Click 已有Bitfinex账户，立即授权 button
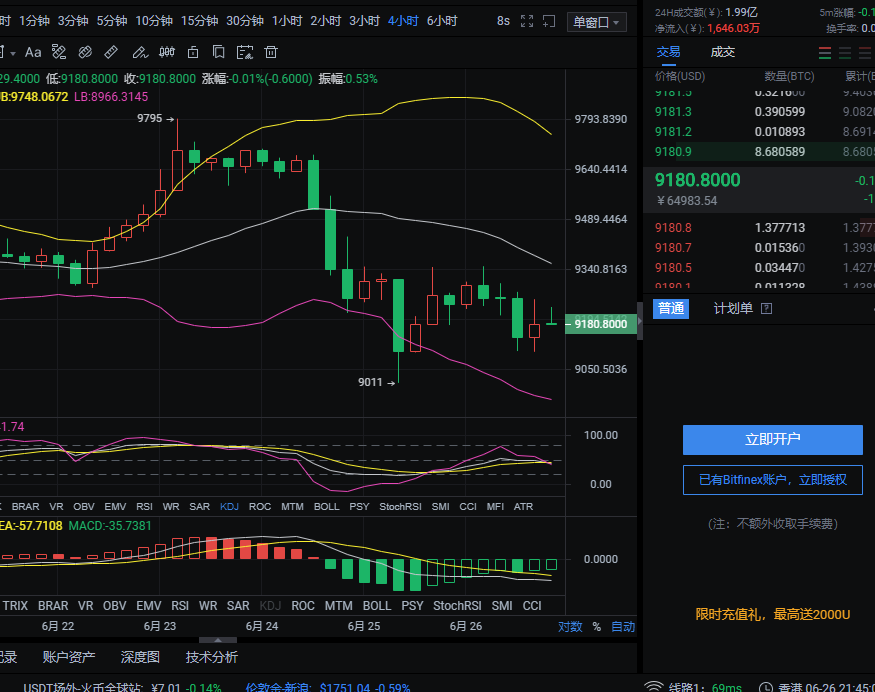The width and height of the screenshot is (875, 692). click(772, 480)
